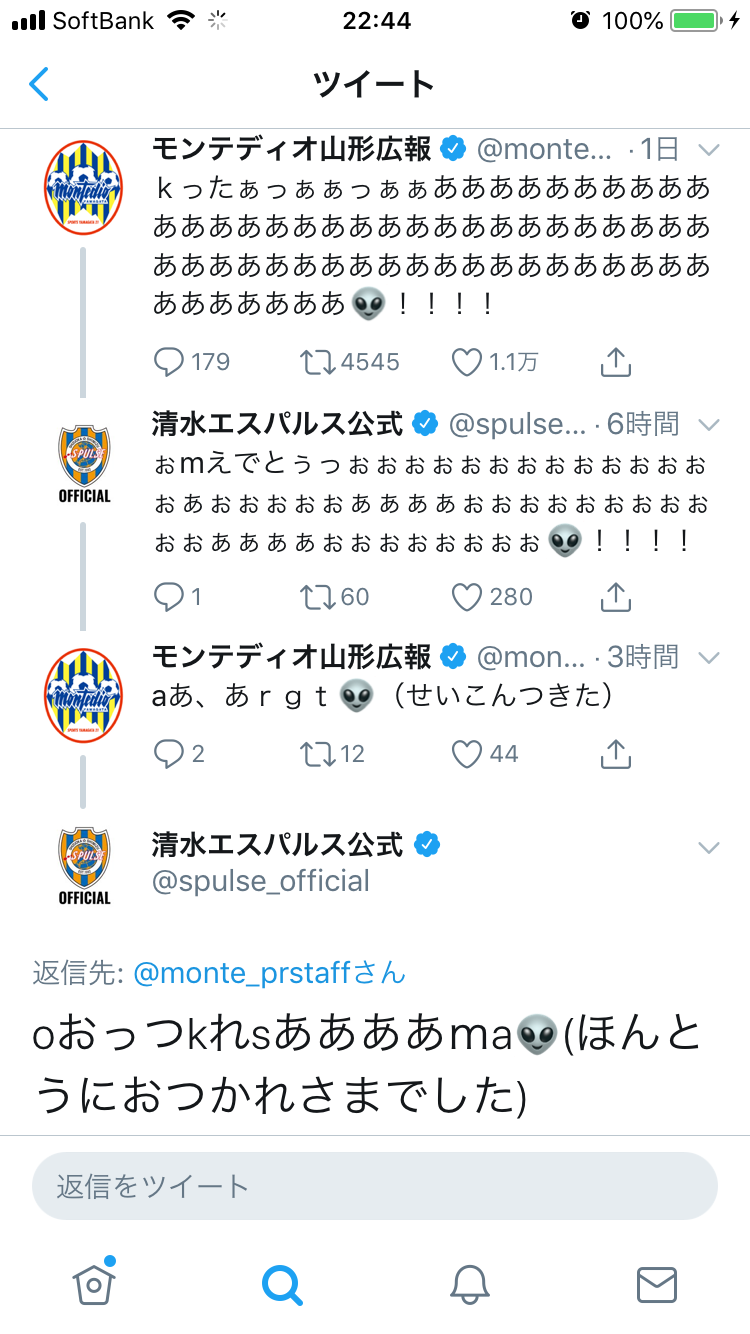Like the S-Pulse tweet with 280 likes
The width and height of the screenshot is (750, 1334).
[x=467, y=597]
